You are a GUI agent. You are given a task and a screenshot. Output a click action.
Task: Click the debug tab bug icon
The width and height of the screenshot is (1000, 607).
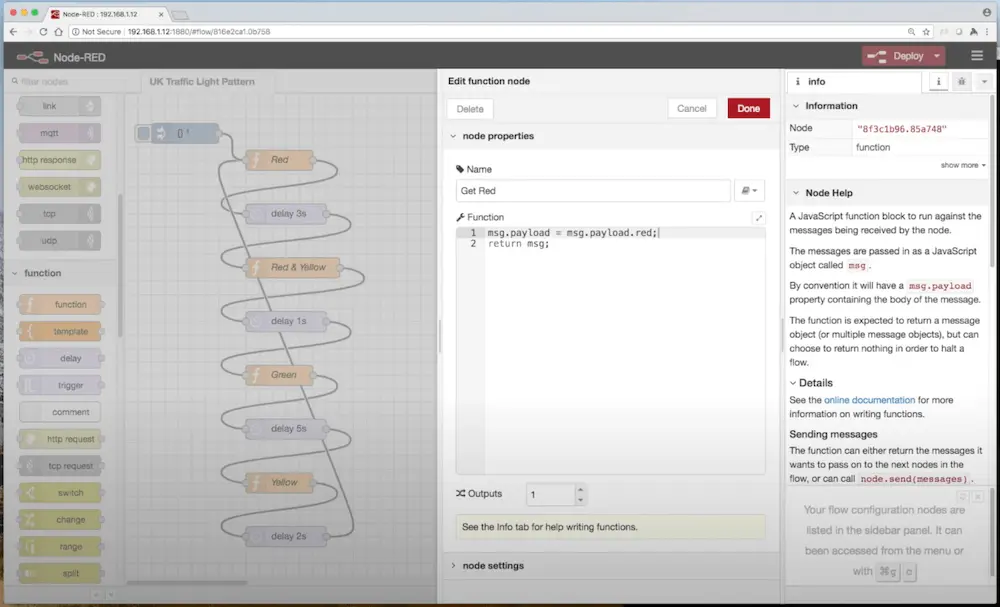pos(961,82)
